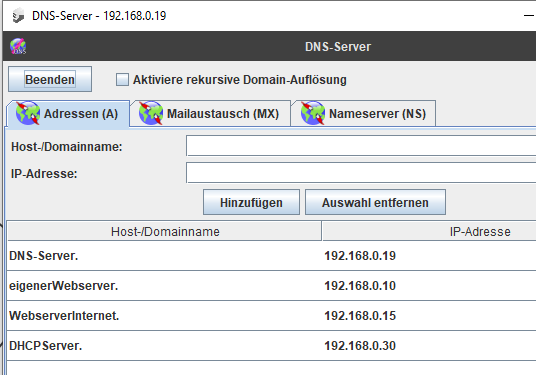Click the DNS globe icon in the header
Image resolution: width=536 pixels, height=375 pixels.
18,46
